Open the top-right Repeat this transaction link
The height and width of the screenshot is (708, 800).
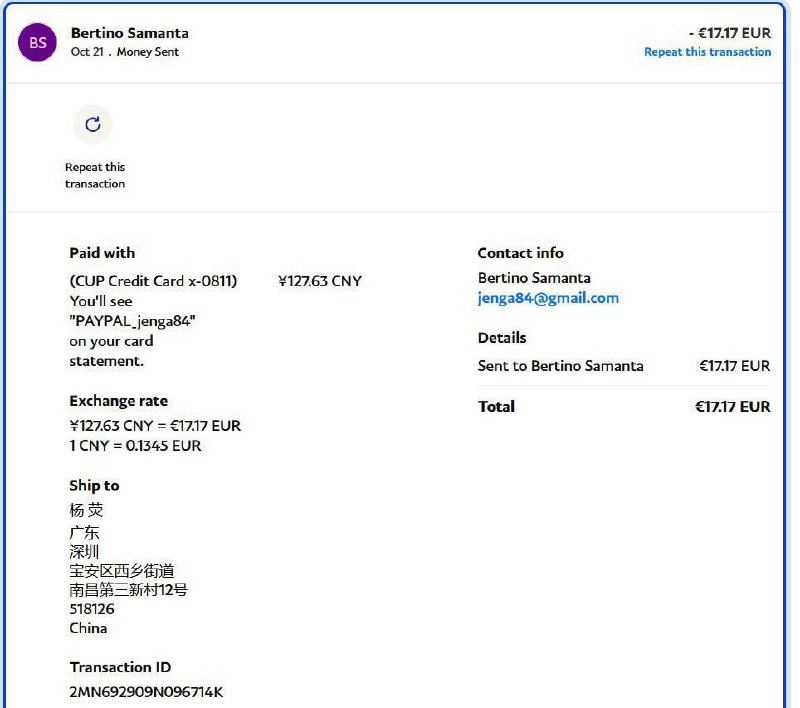tap(707, 52)
